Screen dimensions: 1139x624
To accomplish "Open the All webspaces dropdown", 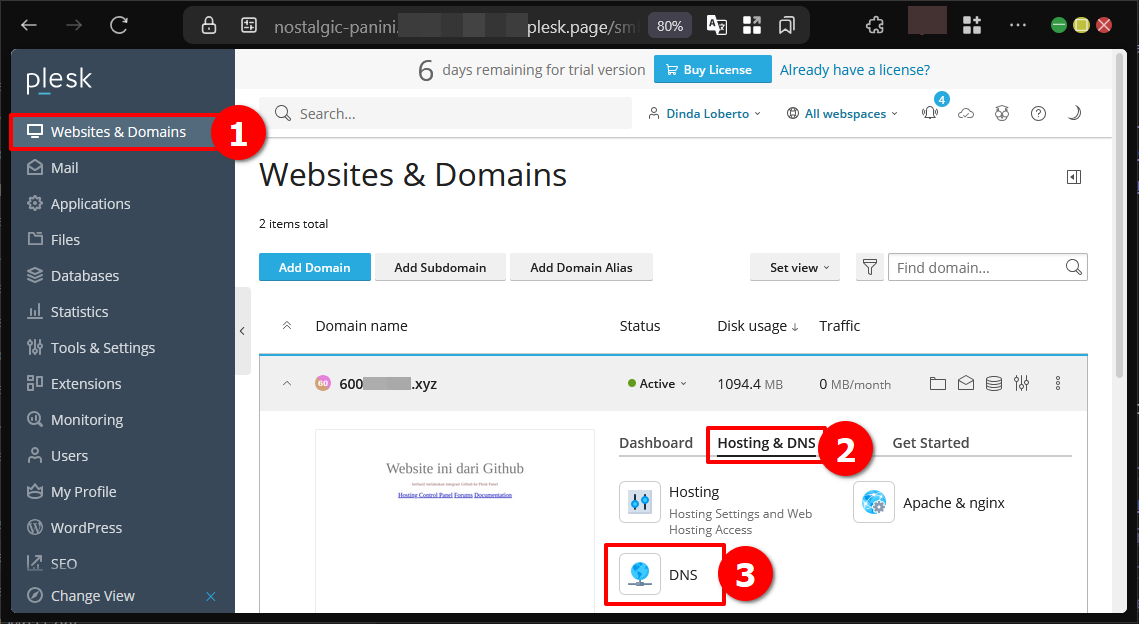I will coord(841,113).
